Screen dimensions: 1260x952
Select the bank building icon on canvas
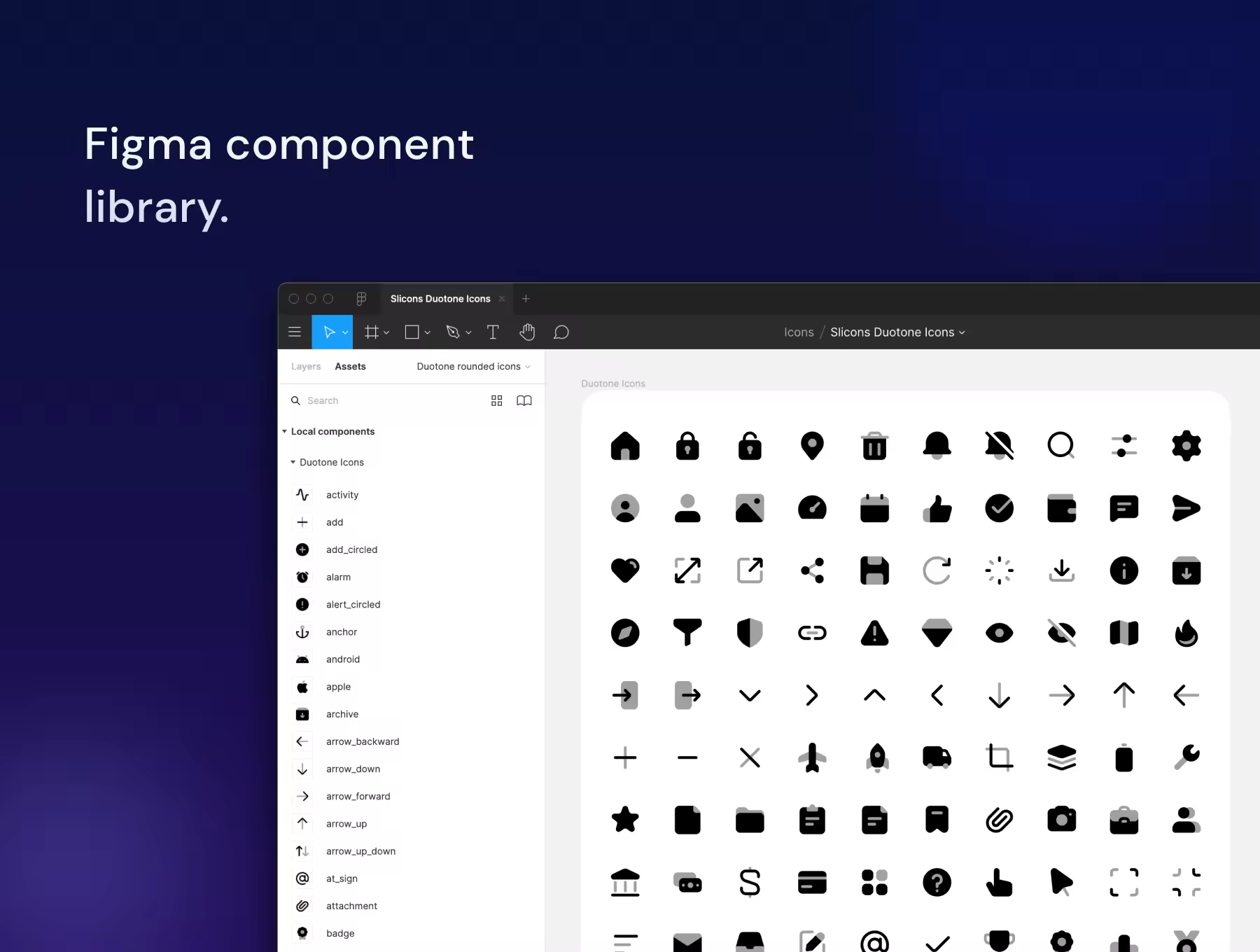tap(625, 882)
